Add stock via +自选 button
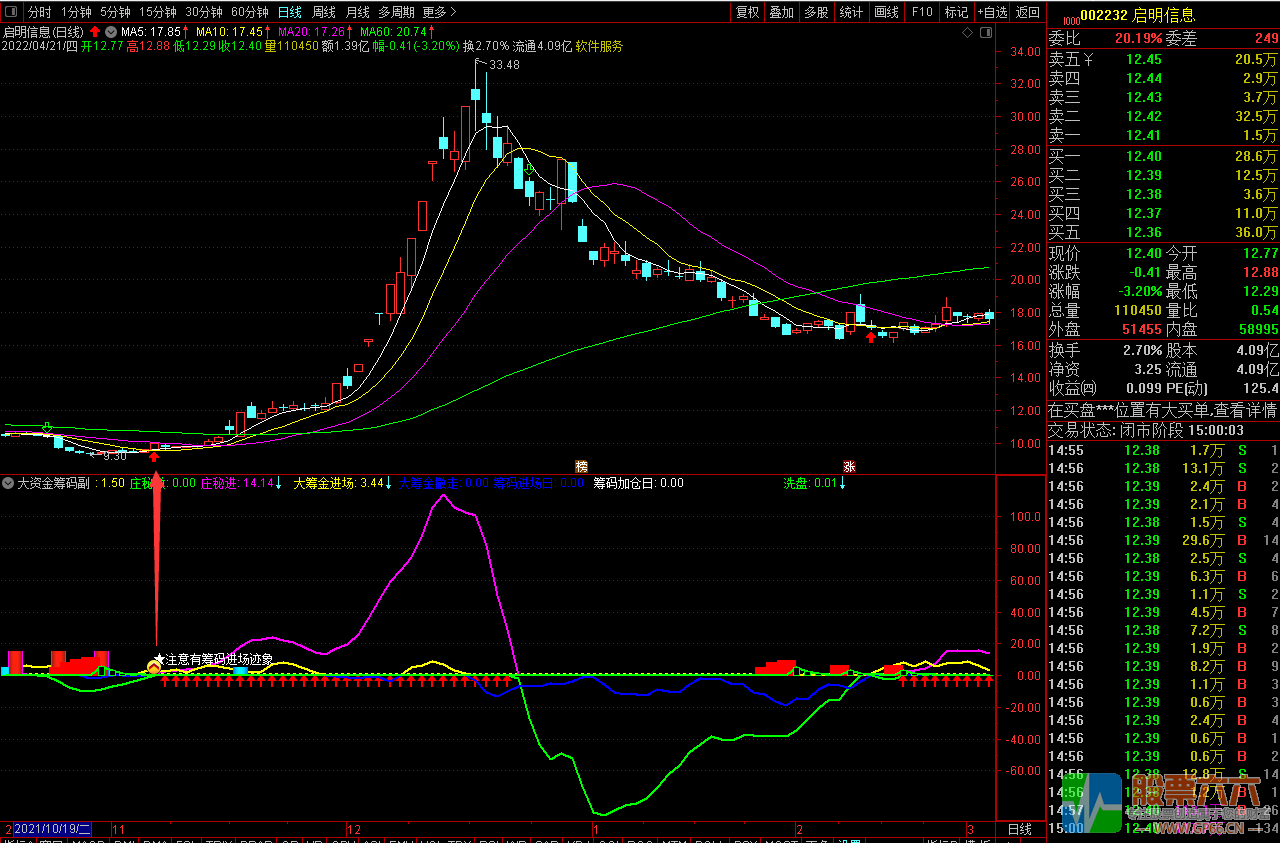The height and width of the screenshot is (843, 1280). [992, 12]
